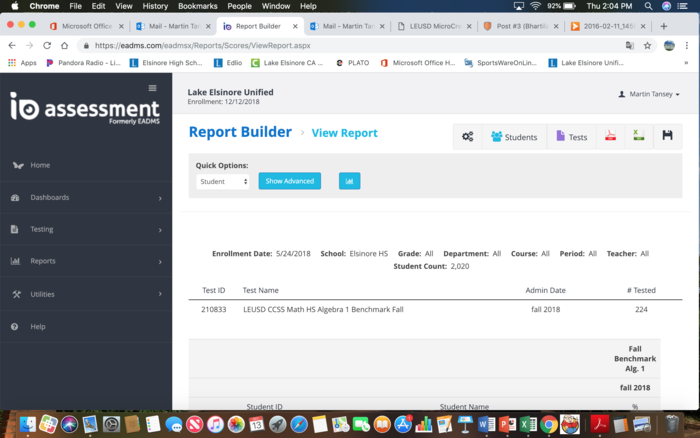The height and width of the screenshot is (438, 700).
Task: Export report to Excel
Action: pyautogui.click(x=637, y=137)
